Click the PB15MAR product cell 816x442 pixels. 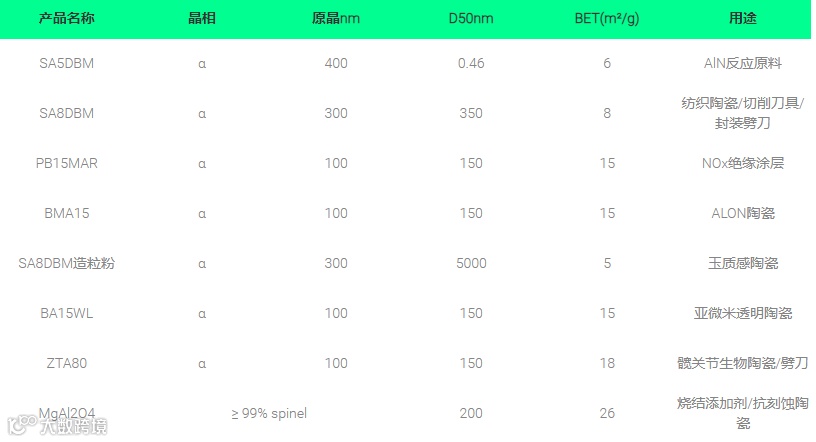point(67,163)
